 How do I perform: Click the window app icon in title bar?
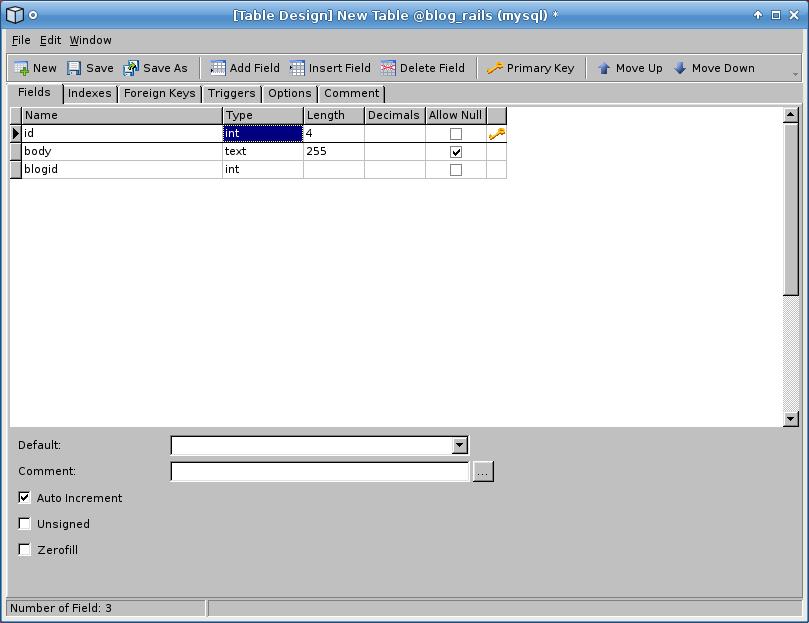pos(15,14)
